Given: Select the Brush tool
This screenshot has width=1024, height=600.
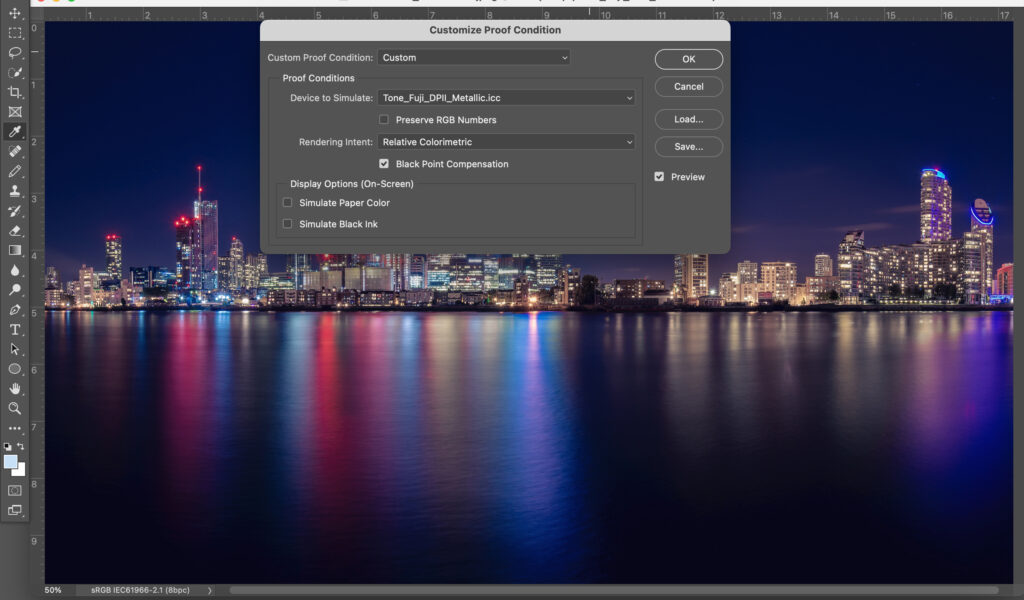Looking at the screenshot, I should (14, 171).
